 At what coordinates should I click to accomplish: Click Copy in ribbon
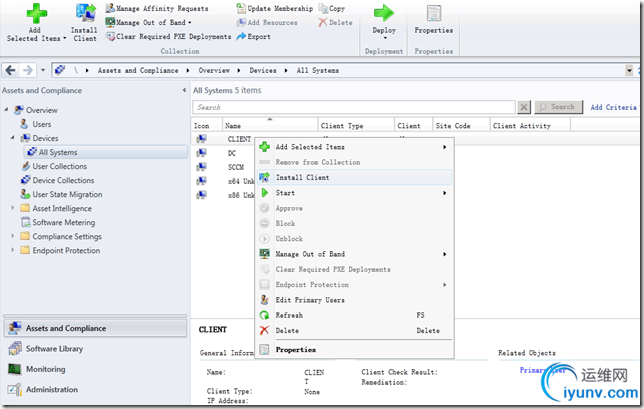pos(332,8)
